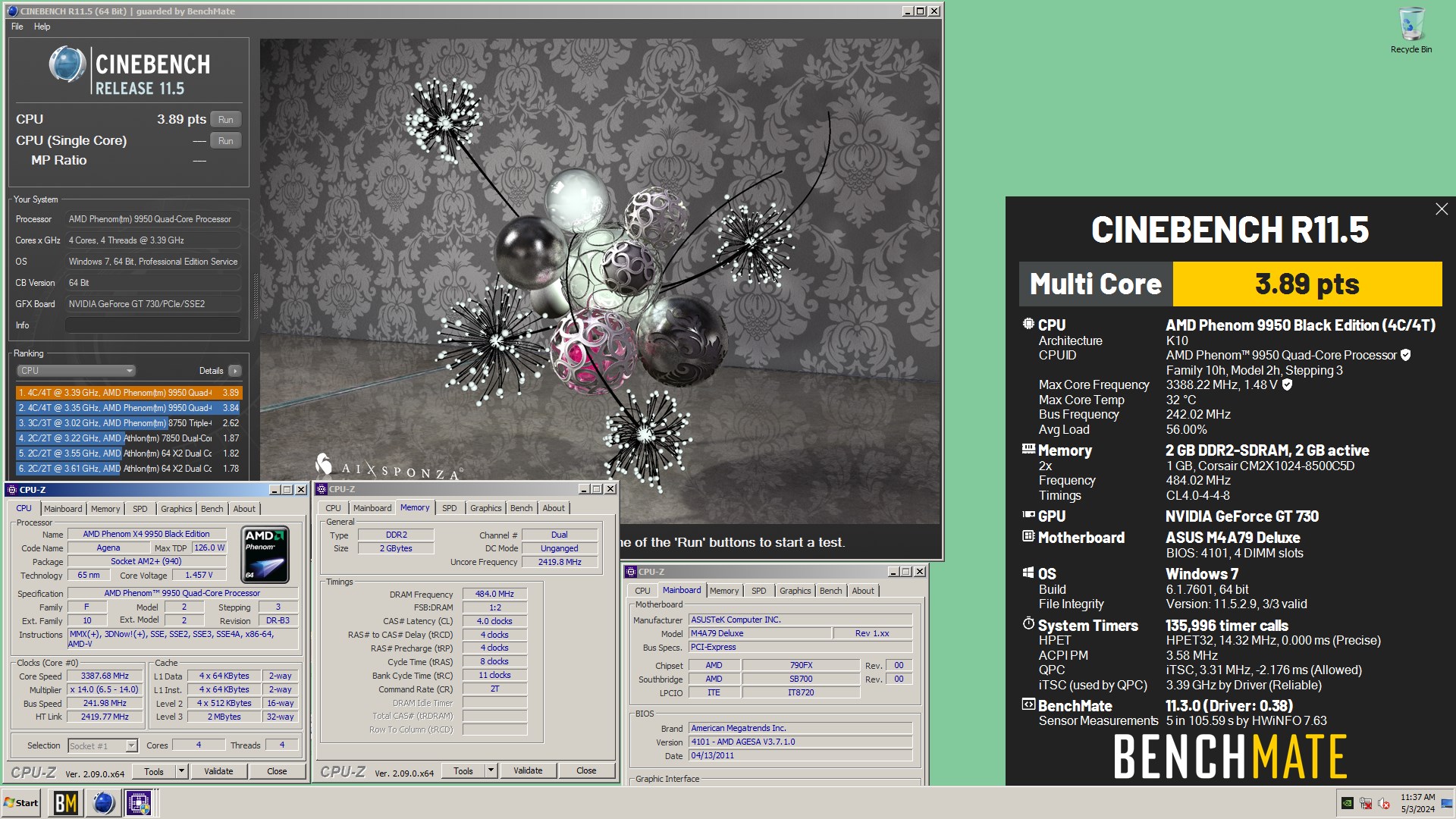Expand Tools dropdown arrow in first CPU-Z window

point(181,771)
